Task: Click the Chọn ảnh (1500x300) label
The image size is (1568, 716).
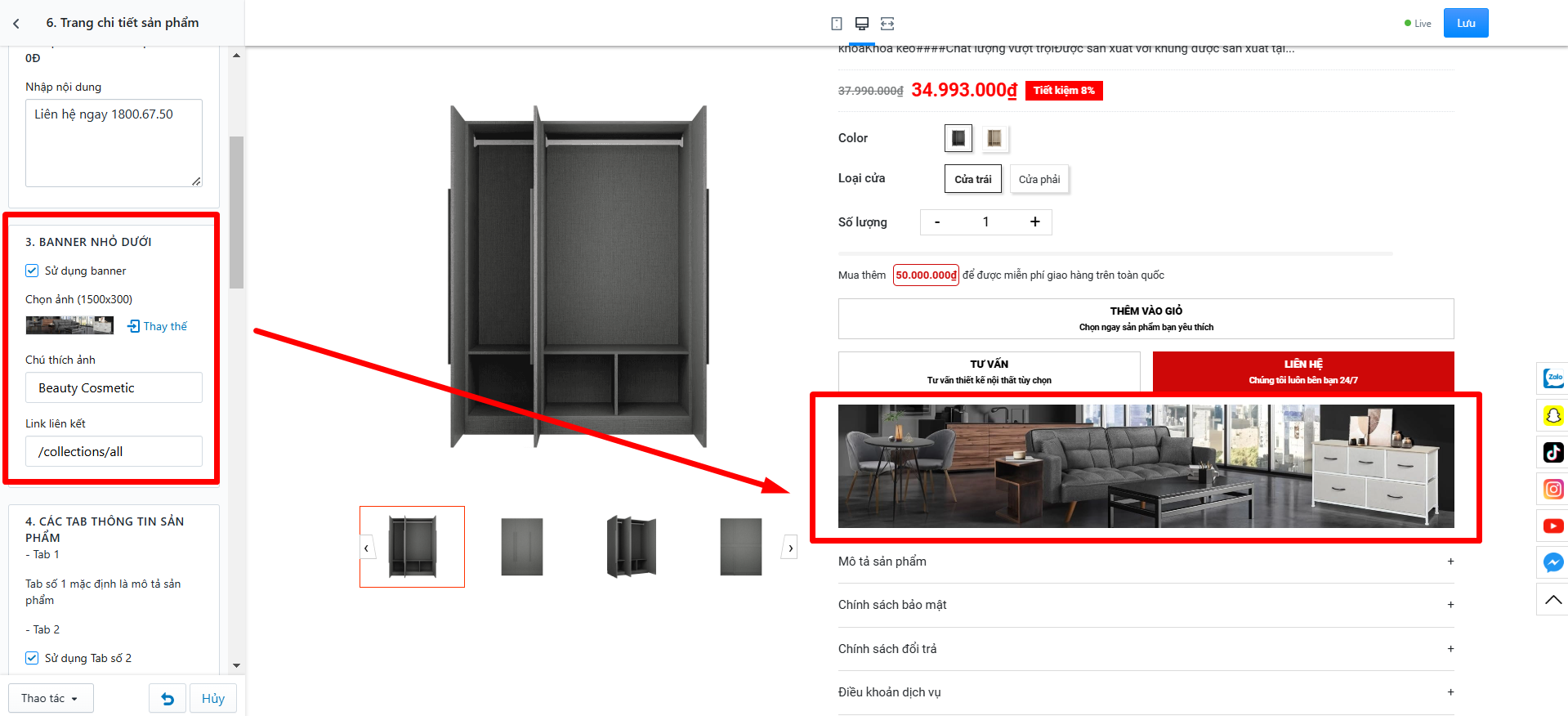Action: click(78, 299)
